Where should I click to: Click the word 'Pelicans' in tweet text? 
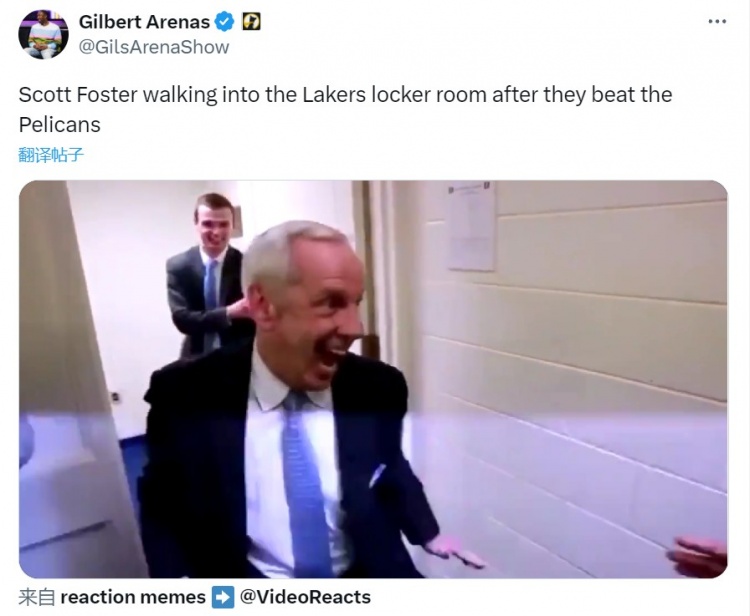coord(60,125)
